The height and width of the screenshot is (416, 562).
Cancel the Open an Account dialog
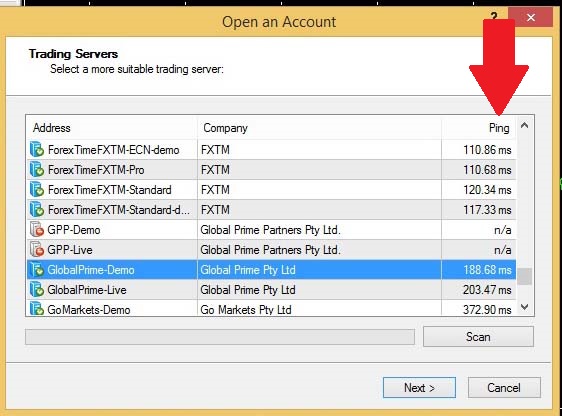point(504,387)
